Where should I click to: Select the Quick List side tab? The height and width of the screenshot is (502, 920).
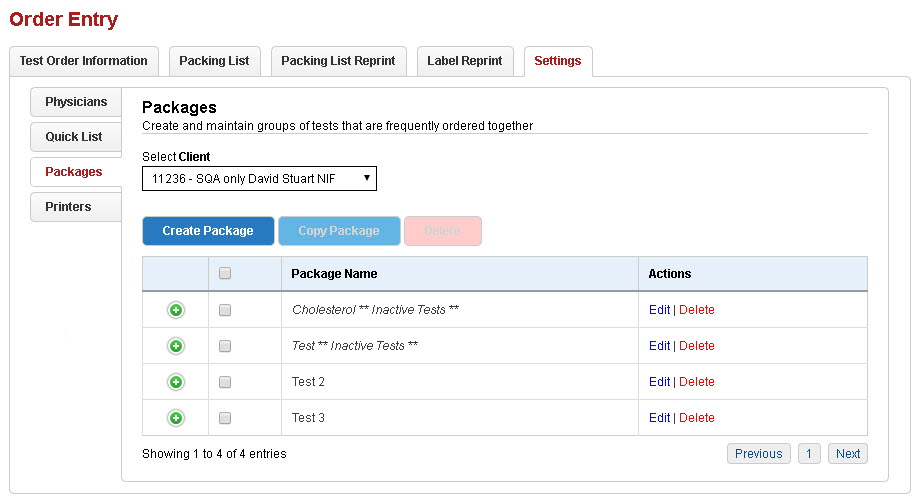tap(74, 137)
